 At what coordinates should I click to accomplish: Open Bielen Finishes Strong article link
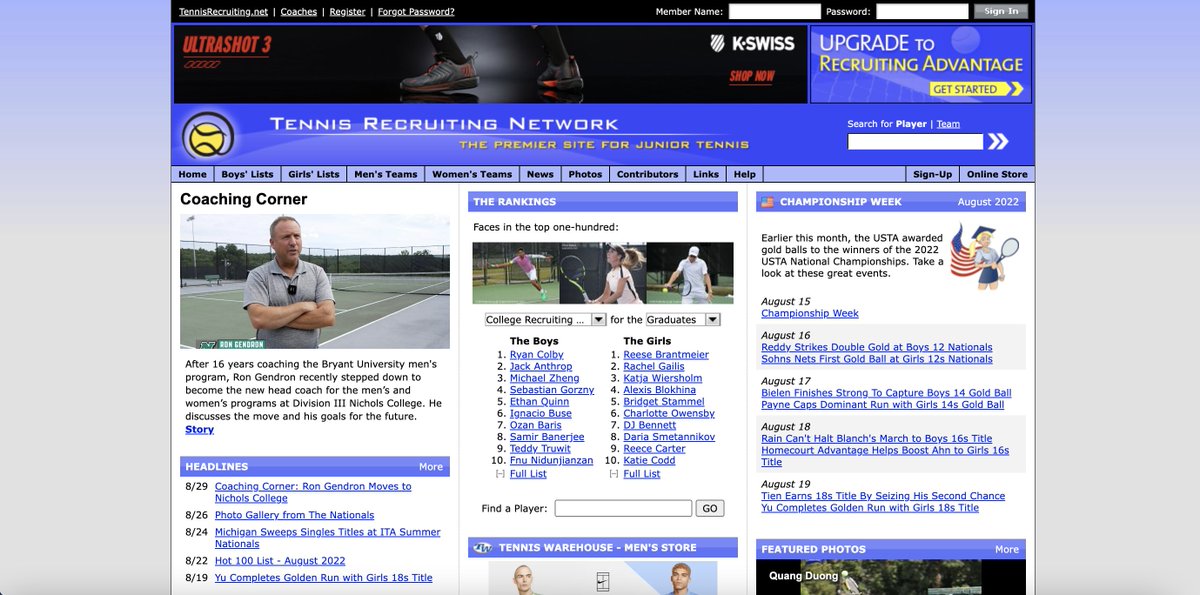point(886,393)
